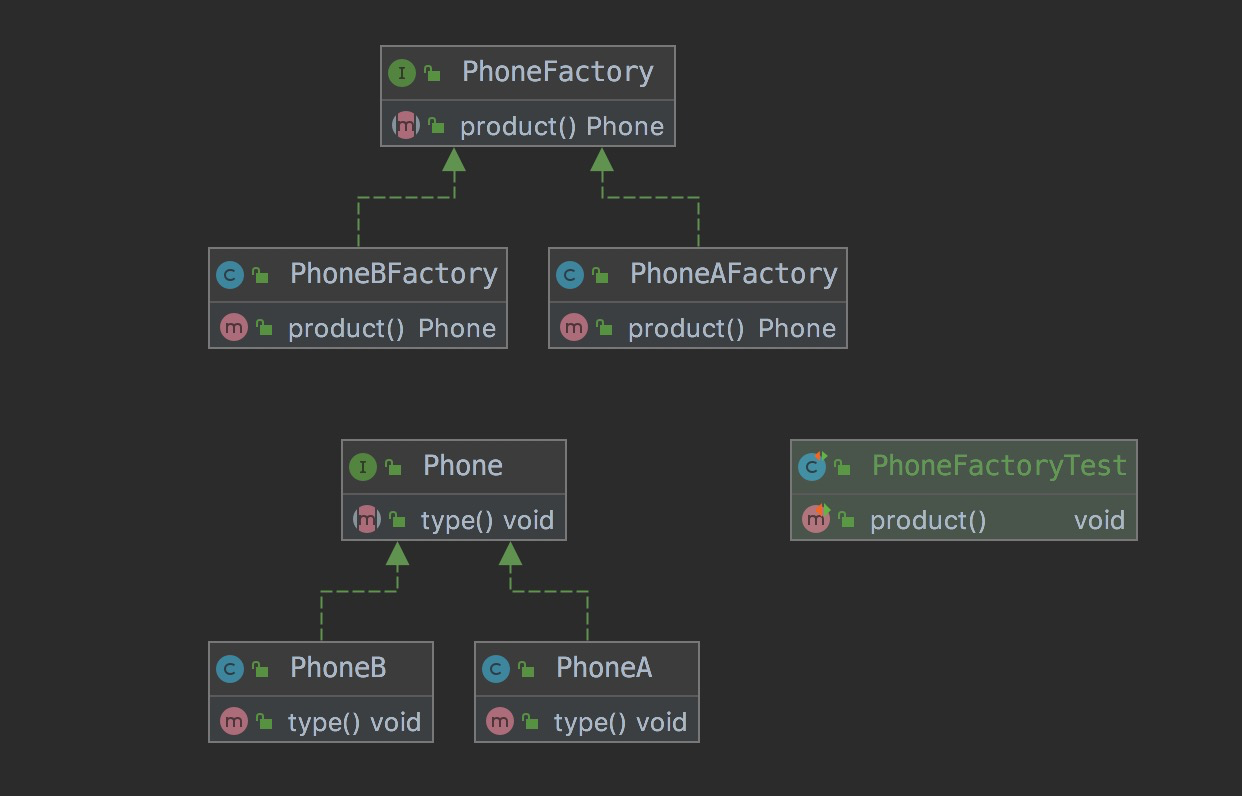Click the interface icon beside Phone

[x=363, y=467]
